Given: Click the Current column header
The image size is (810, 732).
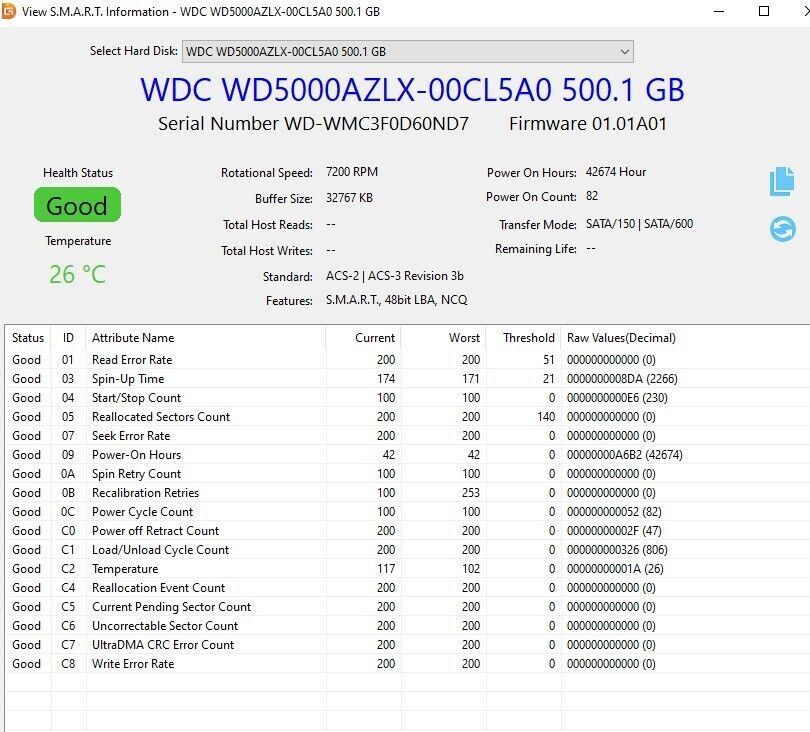Looking at the screenshot, I should tap(364, 338).
